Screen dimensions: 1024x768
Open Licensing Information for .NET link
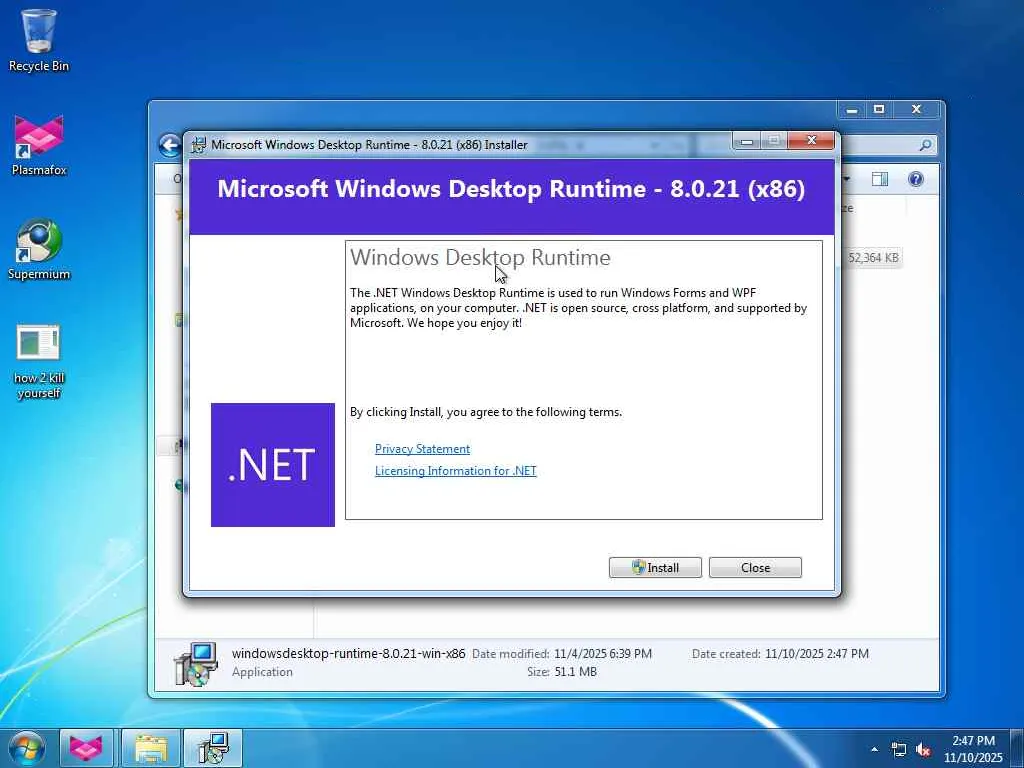(x=455, y=471)
